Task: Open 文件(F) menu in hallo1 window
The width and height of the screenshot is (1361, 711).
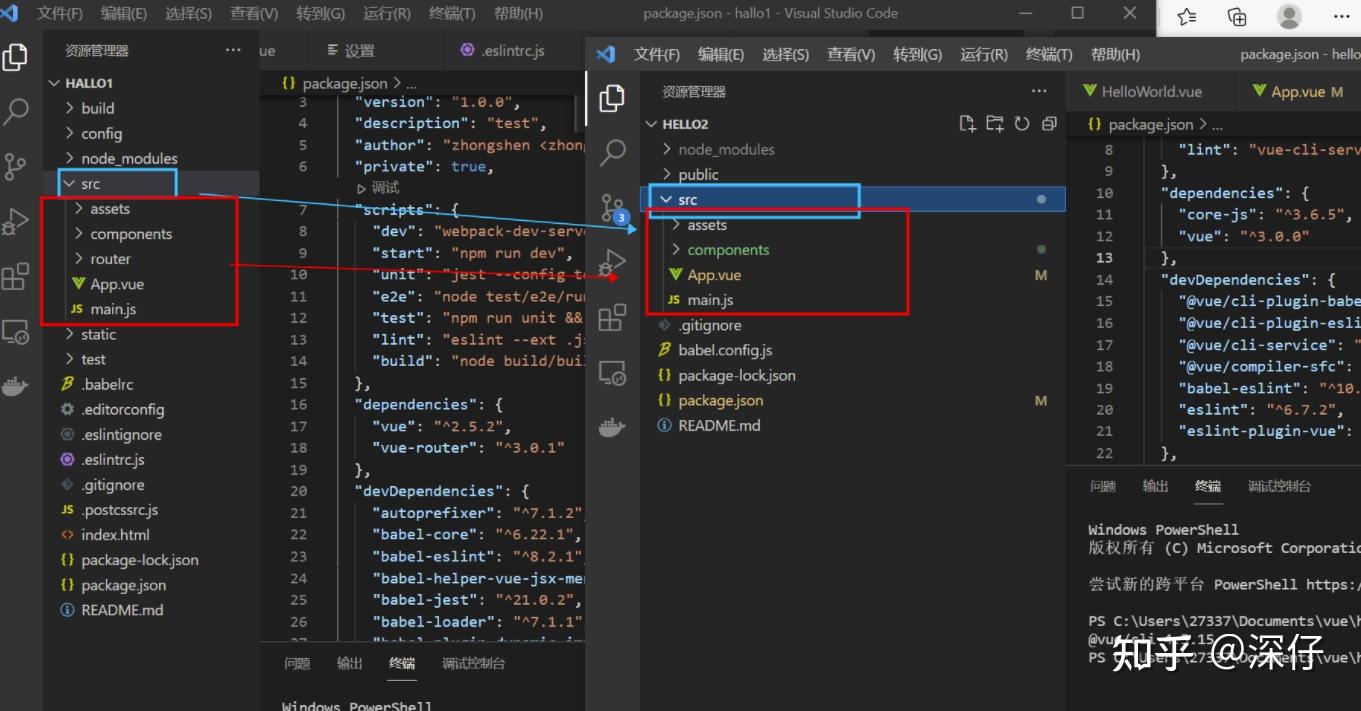Action: (60, 14)
